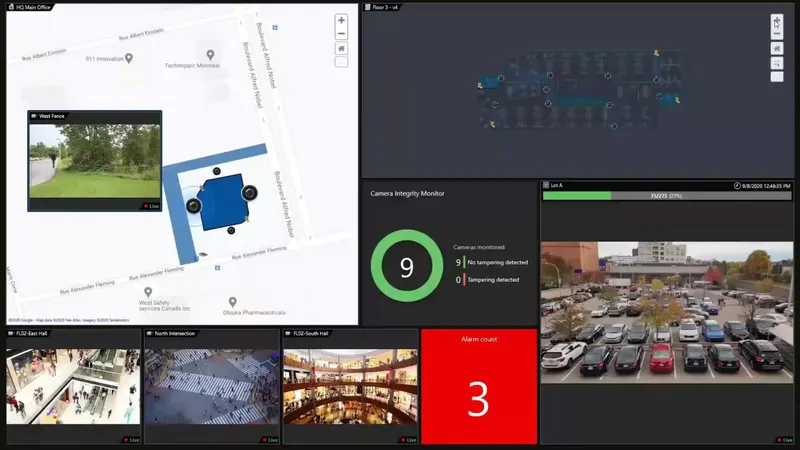Image resolution: width=800 pixels, height=450 pixels.
Task: Zoom in on the Floor 3 plan
Action: (777, 21)
